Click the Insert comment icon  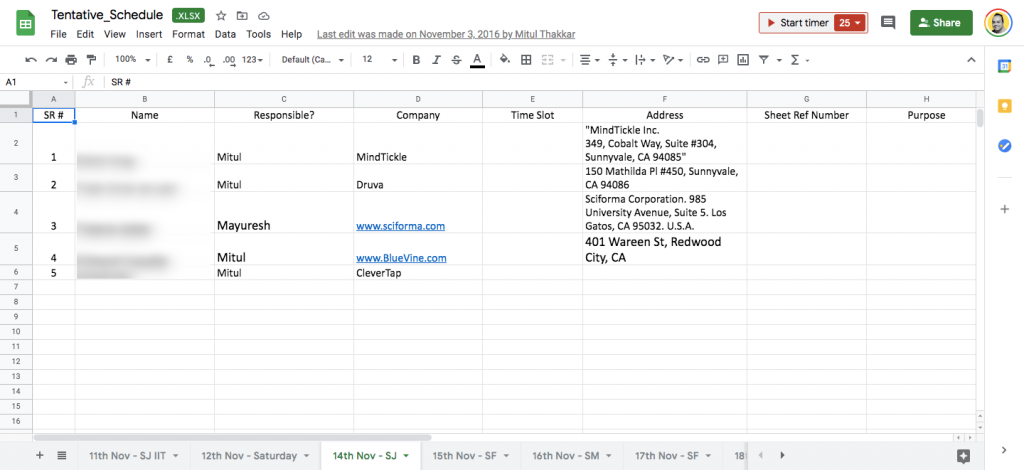723,59
